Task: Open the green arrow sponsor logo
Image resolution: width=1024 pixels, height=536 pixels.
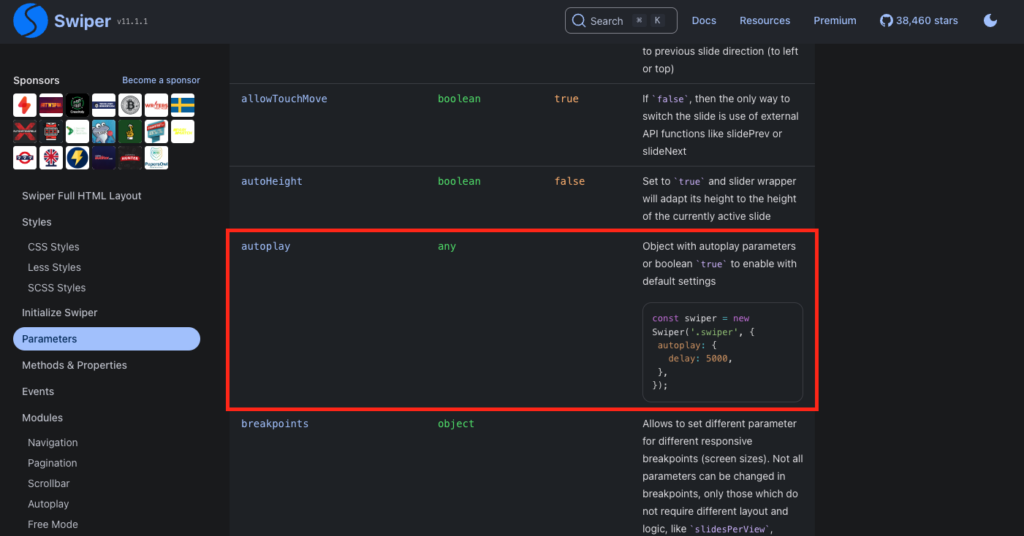Action: (77, 131)
